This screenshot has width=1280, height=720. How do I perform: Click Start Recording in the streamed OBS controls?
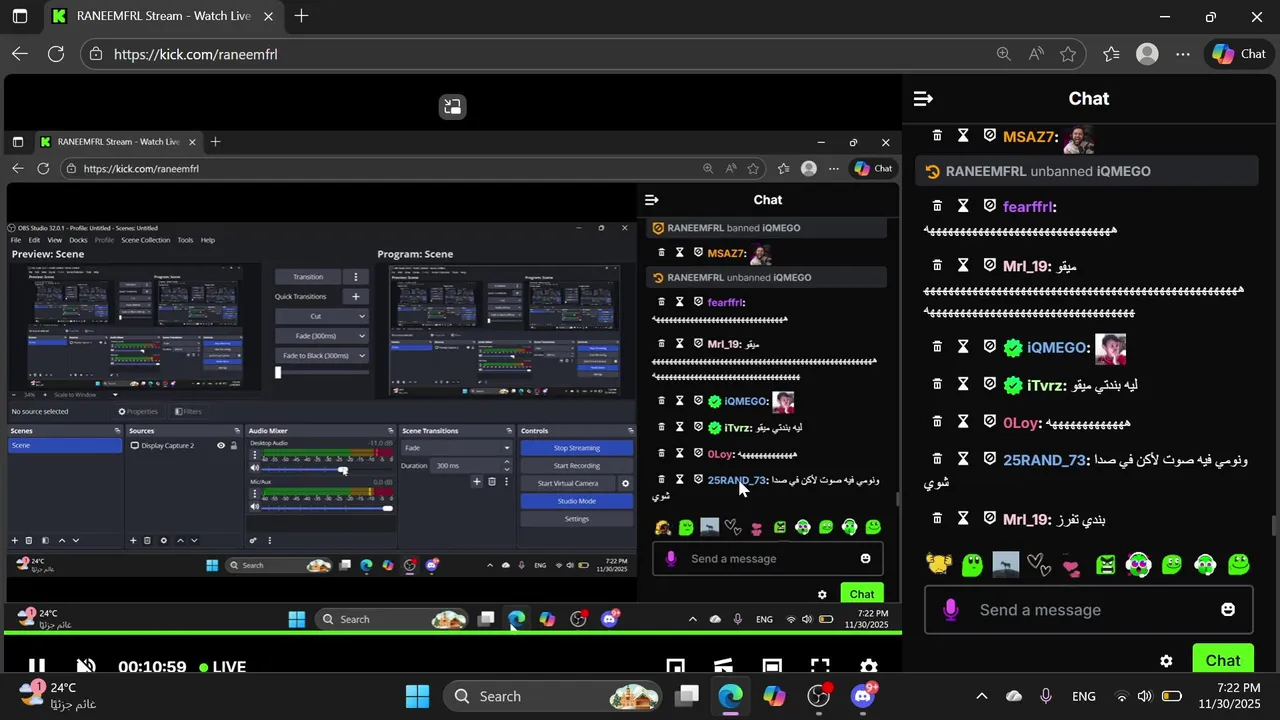(x=576, y=465)
